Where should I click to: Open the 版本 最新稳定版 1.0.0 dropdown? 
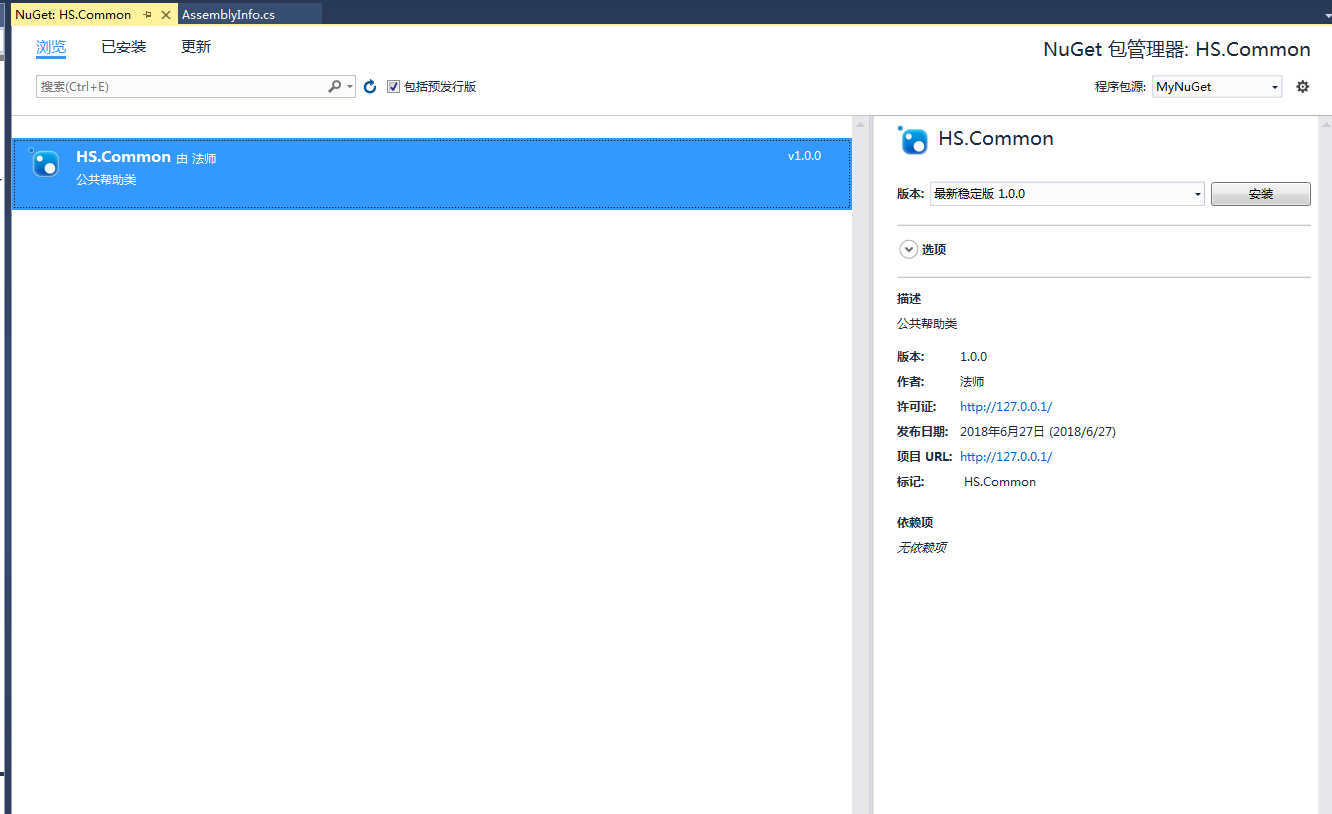pos(1067,194)
